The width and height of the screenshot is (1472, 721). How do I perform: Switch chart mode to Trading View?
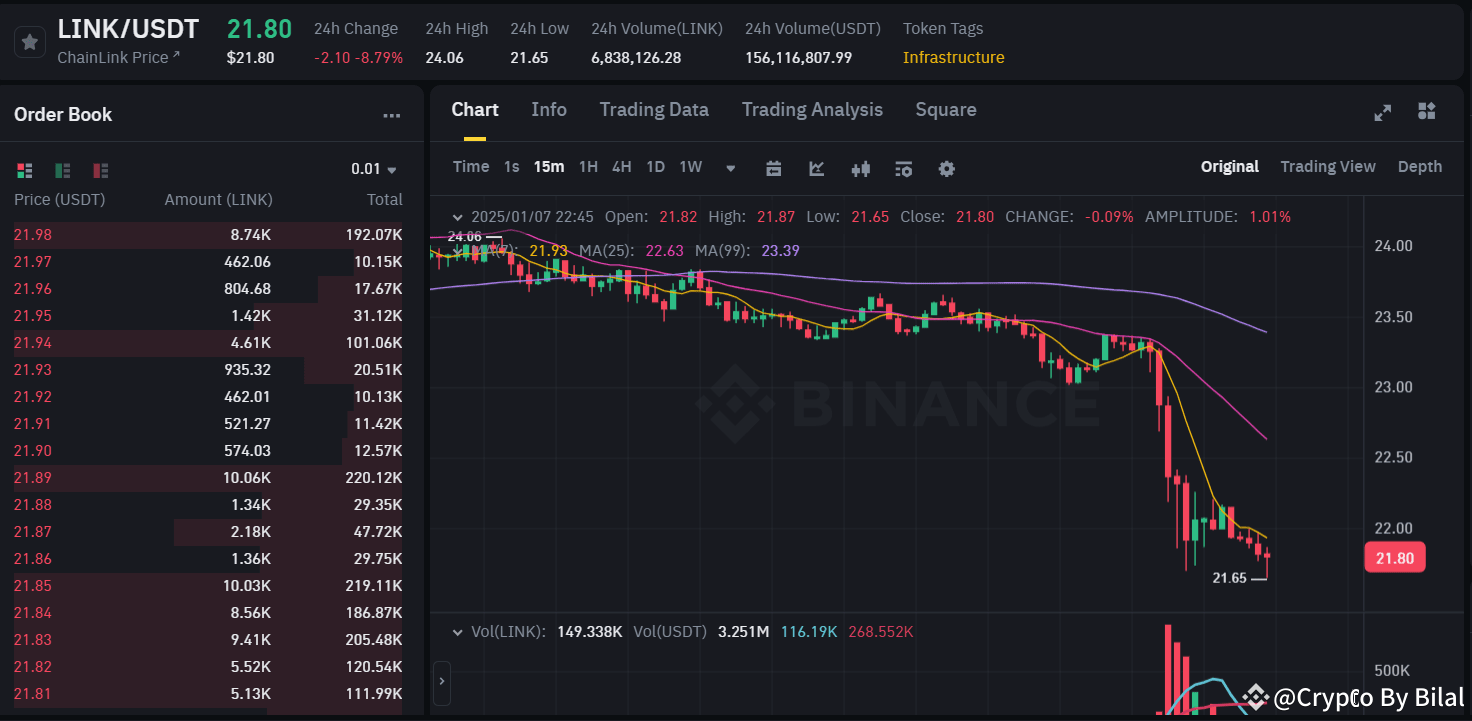pyautogui.click(x=1328, y=167)
